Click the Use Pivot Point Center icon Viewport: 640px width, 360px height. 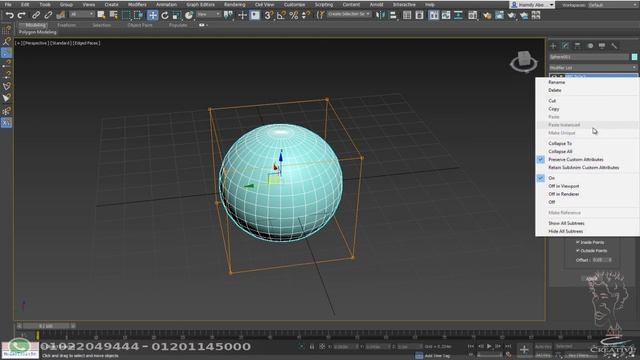pos(228,16)
